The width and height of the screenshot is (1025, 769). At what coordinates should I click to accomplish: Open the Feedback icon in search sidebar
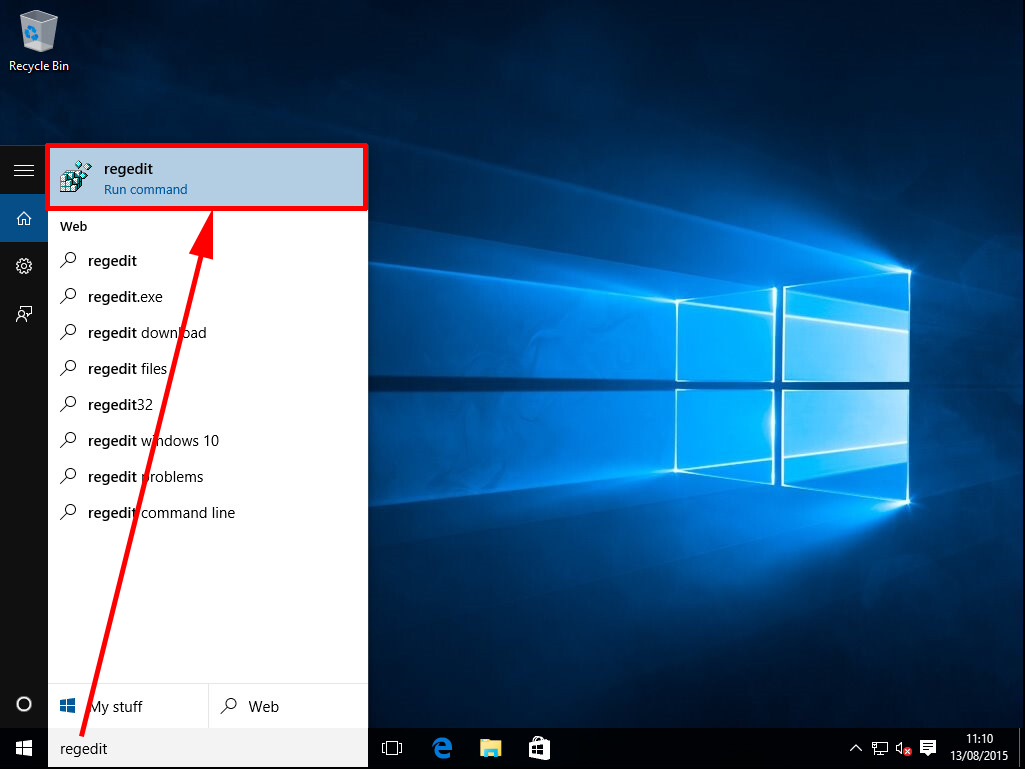[x=24, y=315]
